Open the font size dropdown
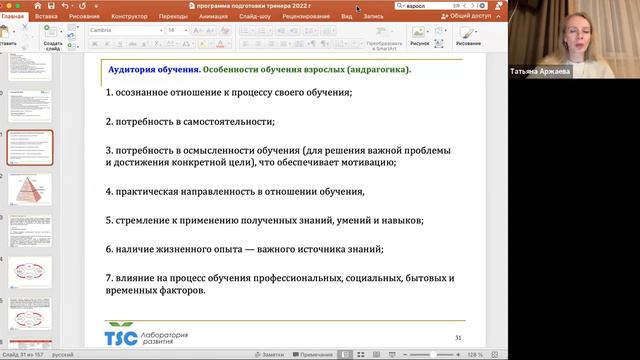The width and height of the screenshot is (640, 360). point(186,30)
